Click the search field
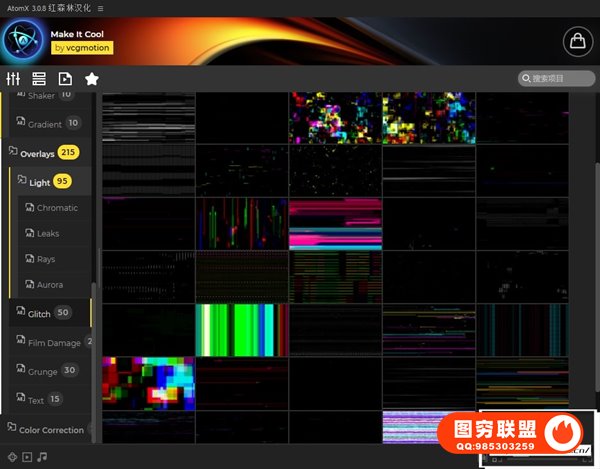This screenshot has height=469, width=600. tap(557, 79)
